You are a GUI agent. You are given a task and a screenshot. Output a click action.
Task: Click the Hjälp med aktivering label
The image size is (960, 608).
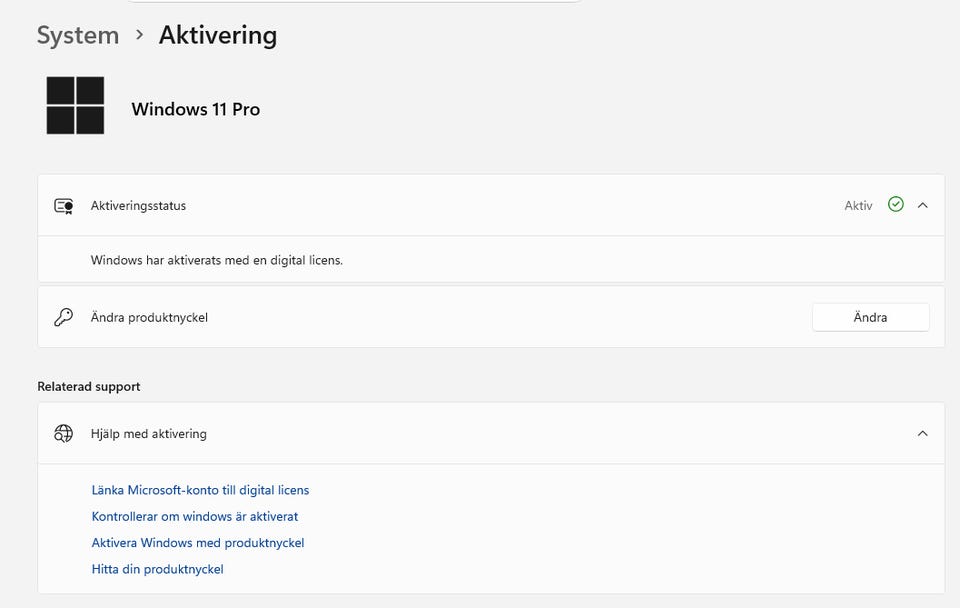point(149,433)
